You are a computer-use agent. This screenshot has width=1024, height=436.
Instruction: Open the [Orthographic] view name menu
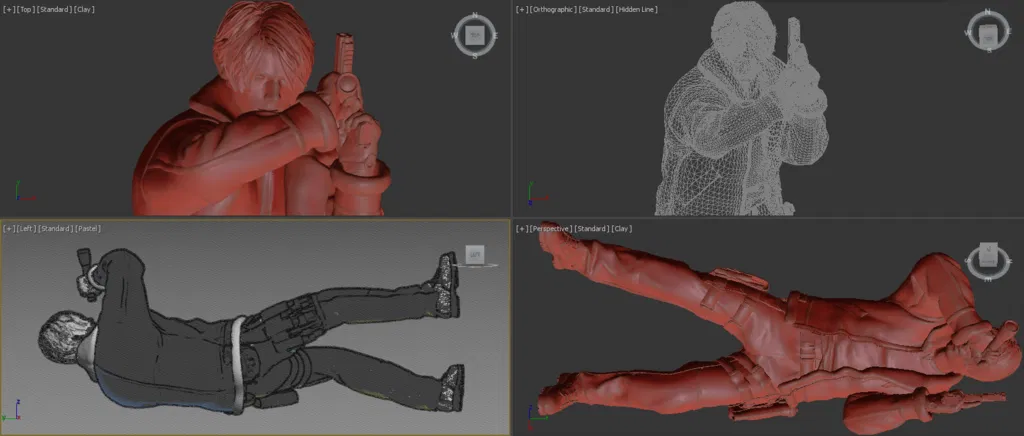point(552,10)
